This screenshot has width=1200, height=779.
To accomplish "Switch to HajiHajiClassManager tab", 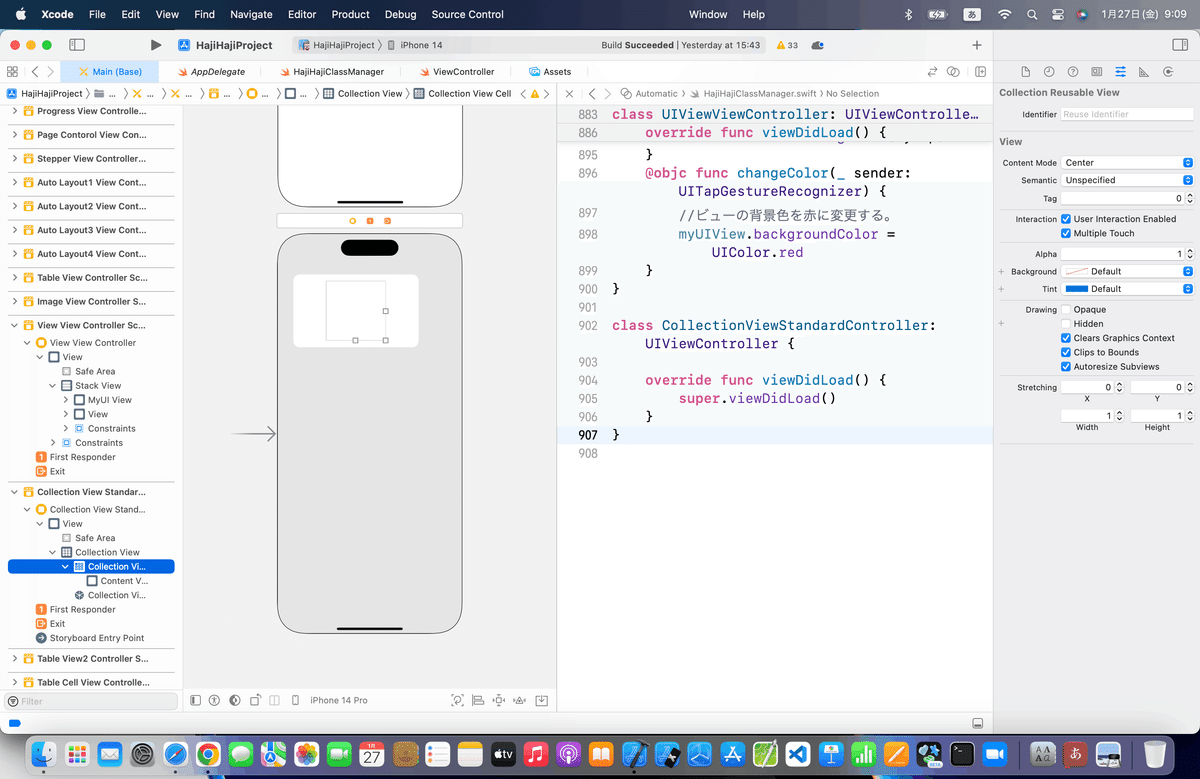I will [x=331, y=72].
